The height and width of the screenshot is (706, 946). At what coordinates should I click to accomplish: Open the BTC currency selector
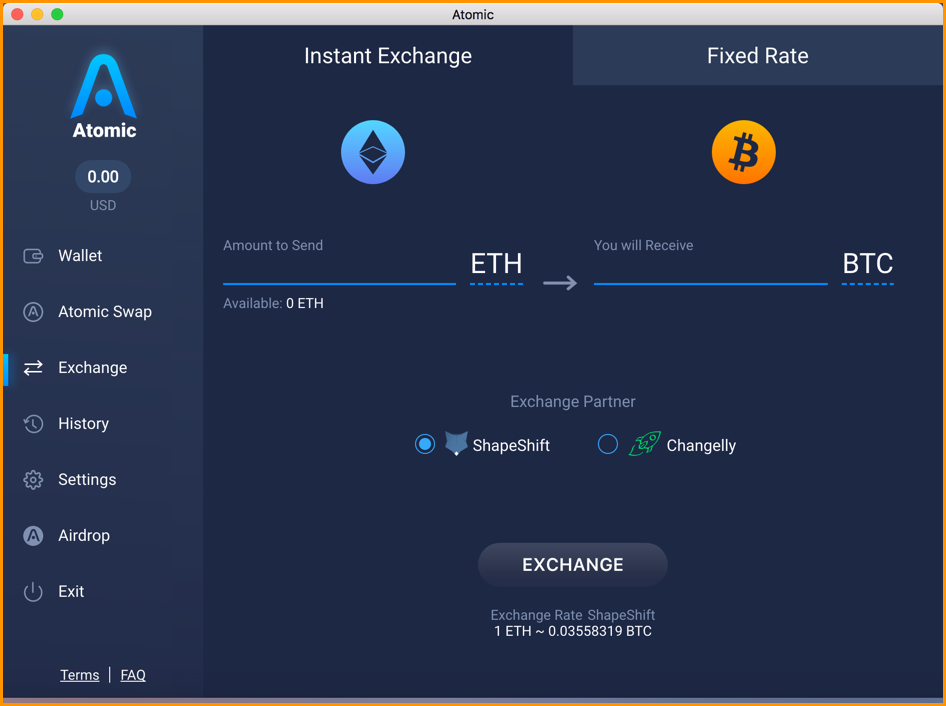coord(868,265)
